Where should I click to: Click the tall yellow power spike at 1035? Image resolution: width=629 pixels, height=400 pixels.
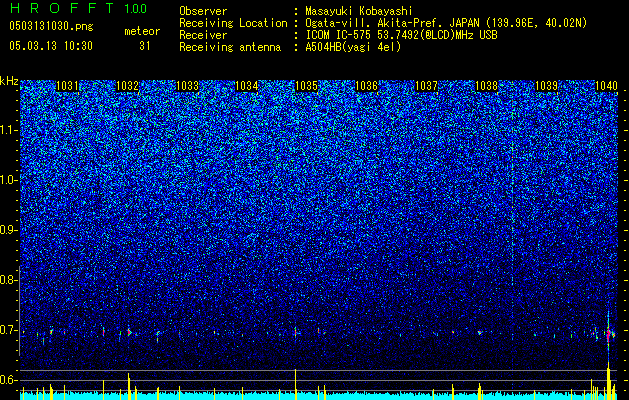[x=296, y=384]
